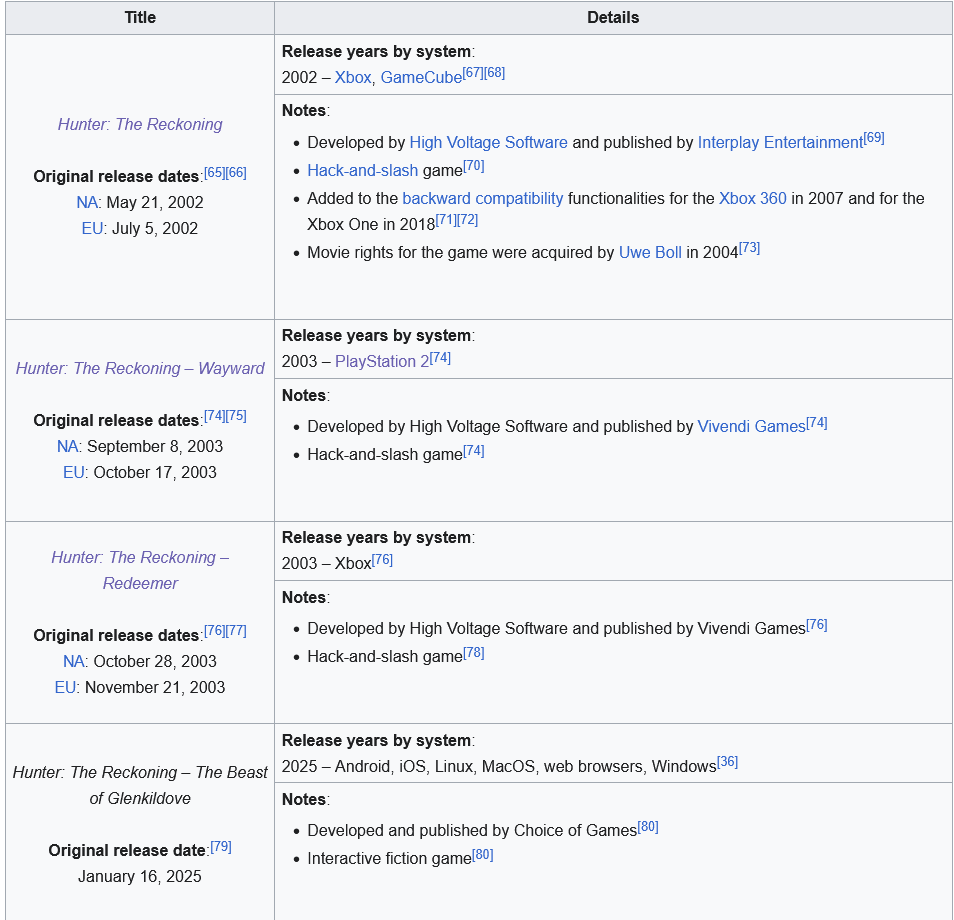Click the Details column header
Screen dimensions: 954x920
coord(613,18)
